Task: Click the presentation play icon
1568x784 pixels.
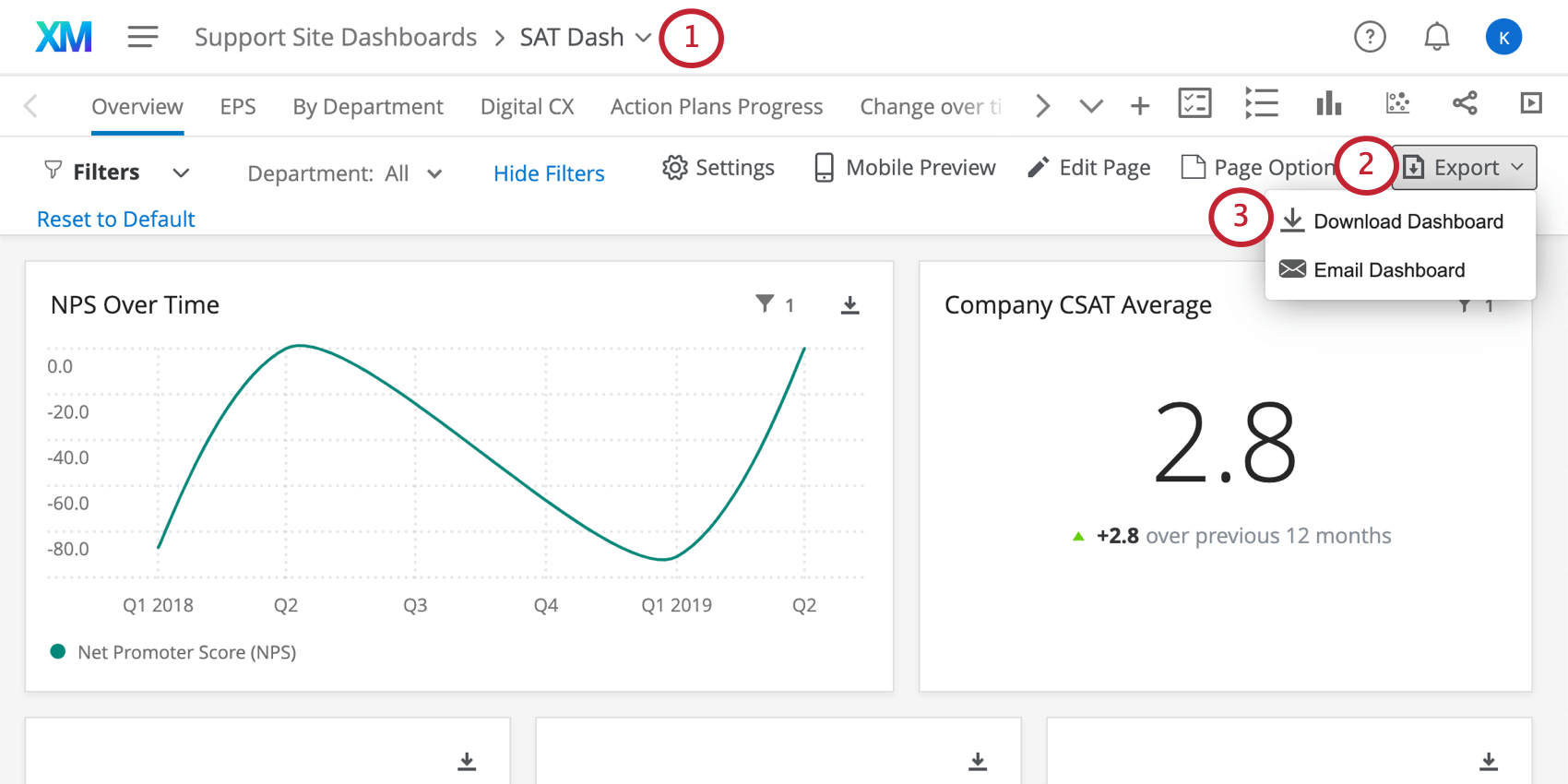Action: (x=1531, y=102)
